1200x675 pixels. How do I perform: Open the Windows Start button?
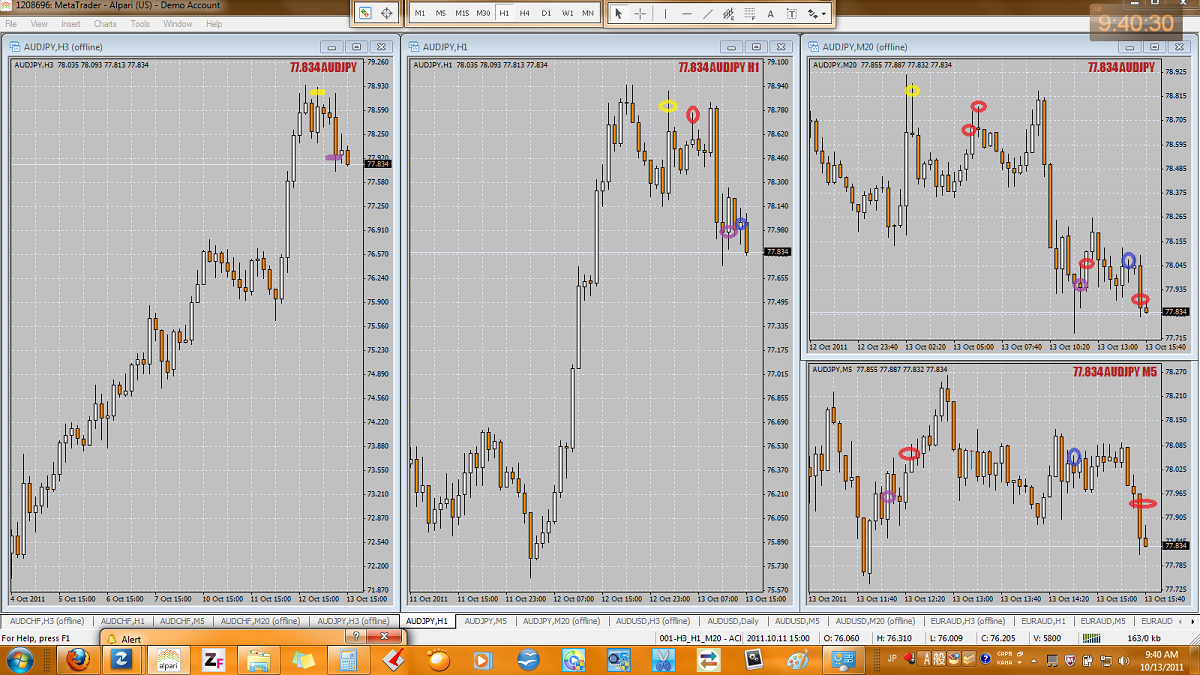(19, 660)
